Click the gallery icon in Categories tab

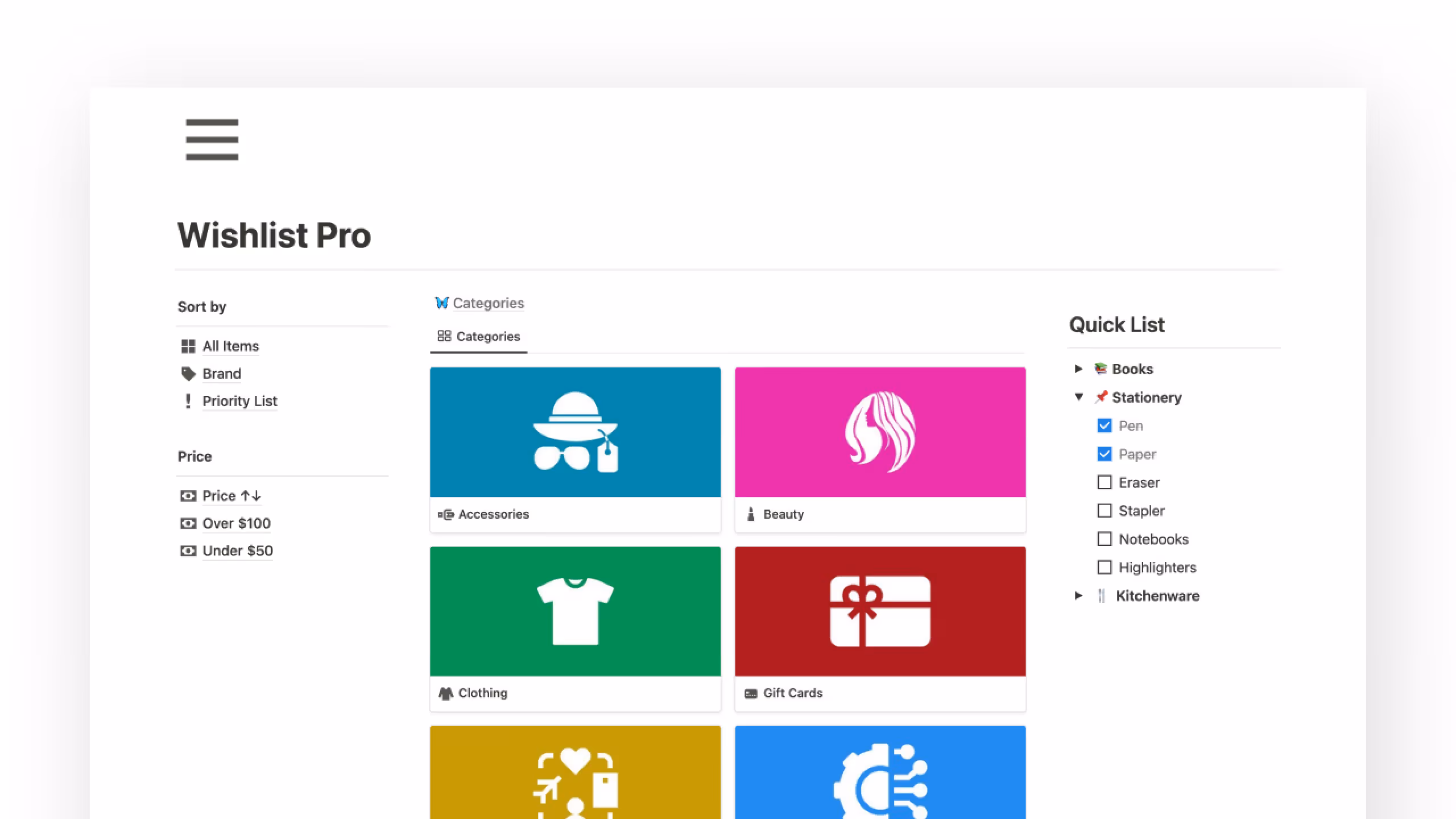point(444,336)
